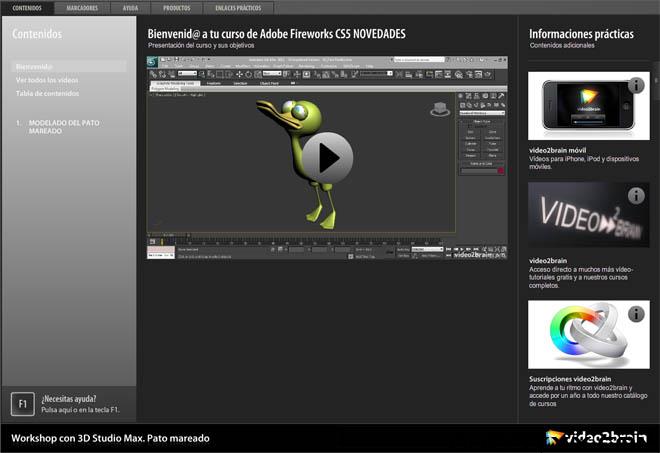Click the 'Informaciones prácticas' heading

click(x=581, y=34)
